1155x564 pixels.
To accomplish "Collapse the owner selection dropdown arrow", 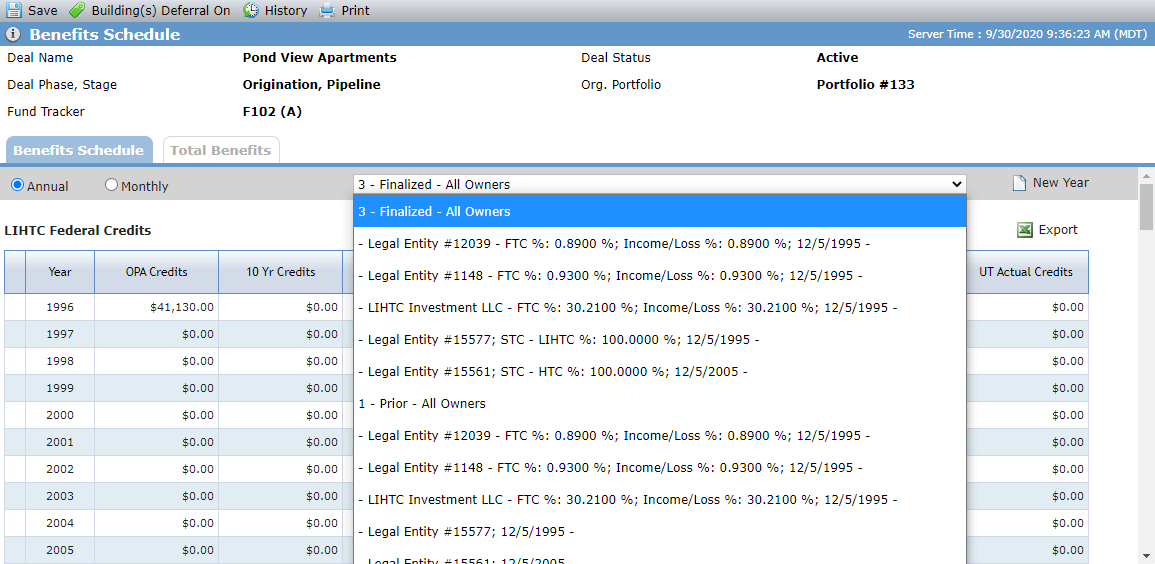I will pyautogui.click(x=957, y=184).
